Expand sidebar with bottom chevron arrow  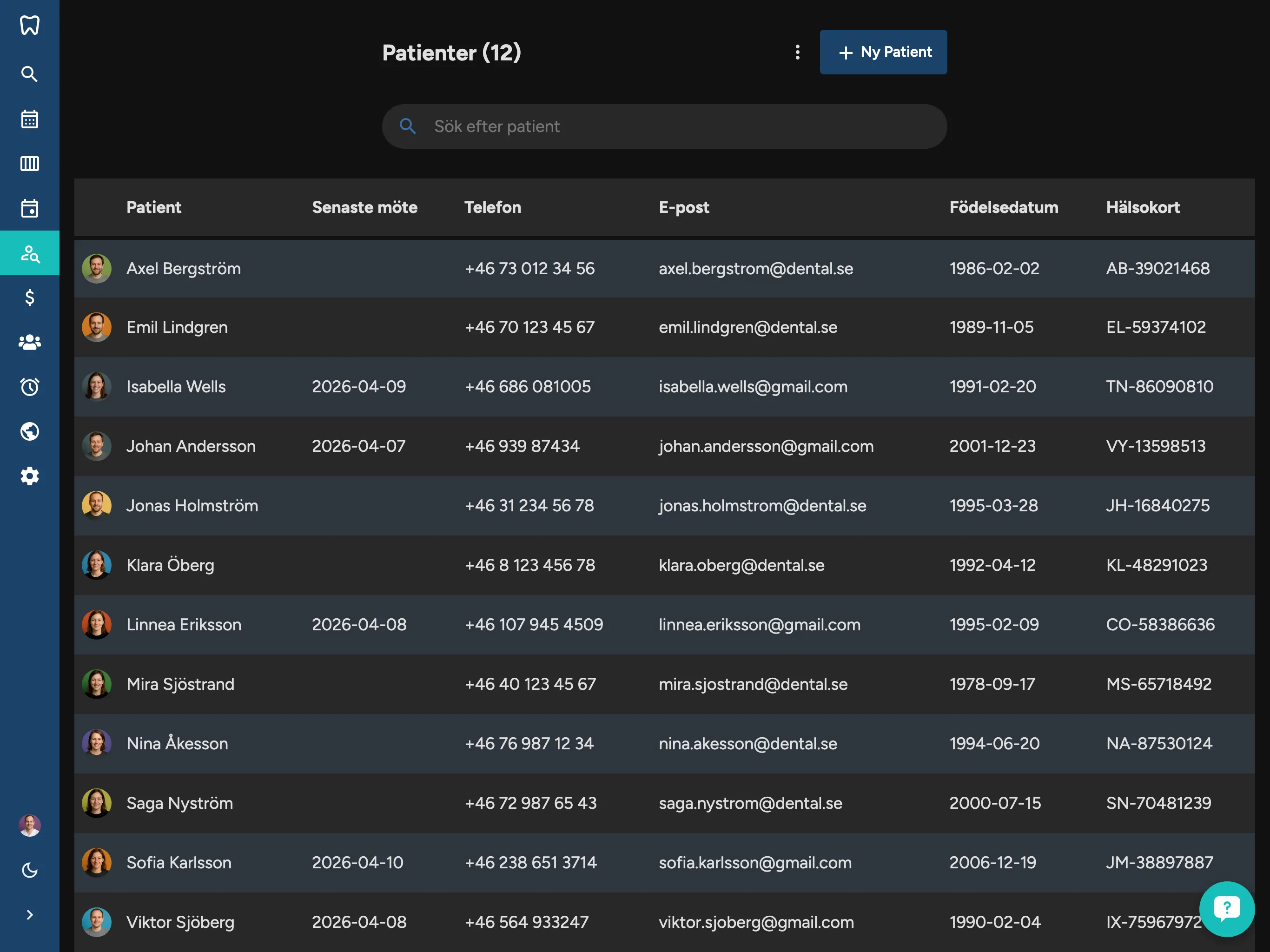coord(29,915)
